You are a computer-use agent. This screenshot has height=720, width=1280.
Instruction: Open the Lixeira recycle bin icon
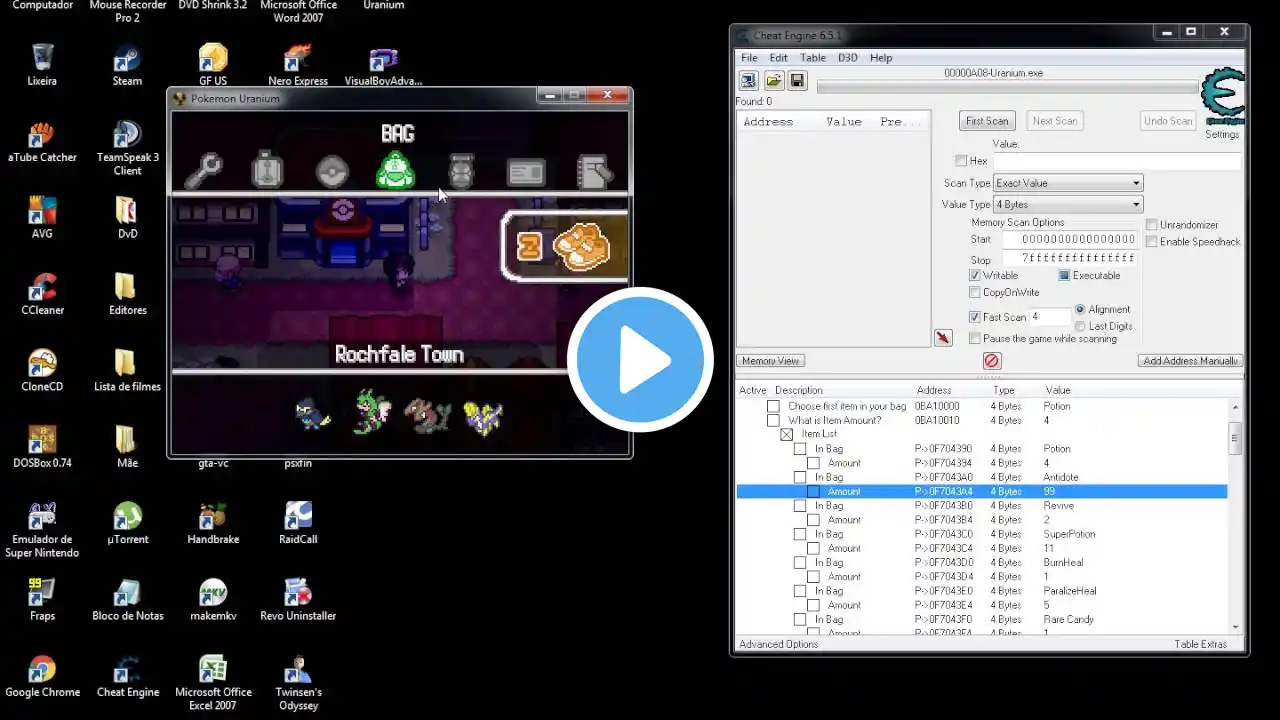point(42,63)
